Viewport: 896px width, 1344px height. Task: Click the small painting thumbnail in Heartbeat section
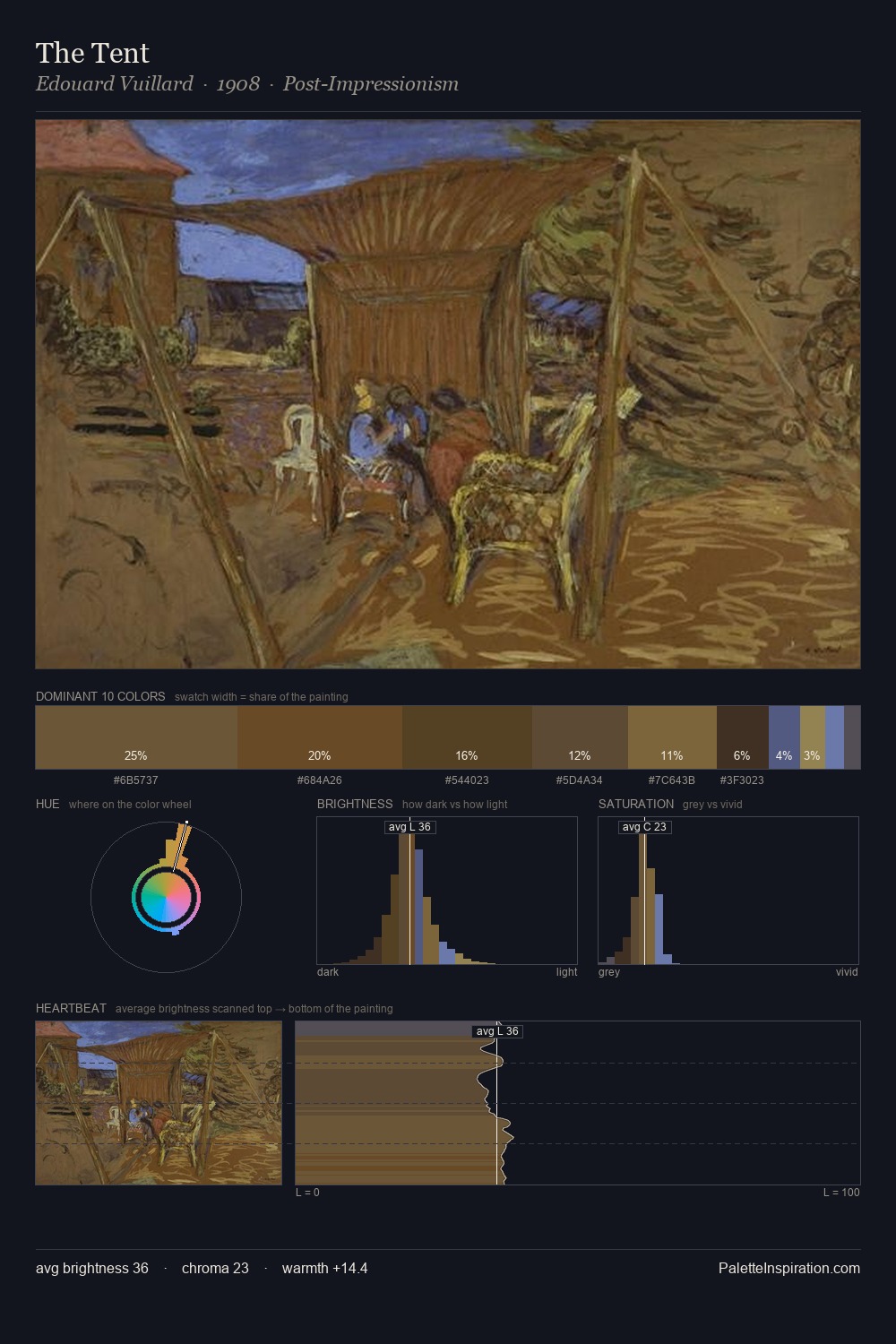[x=159, y=1103]
